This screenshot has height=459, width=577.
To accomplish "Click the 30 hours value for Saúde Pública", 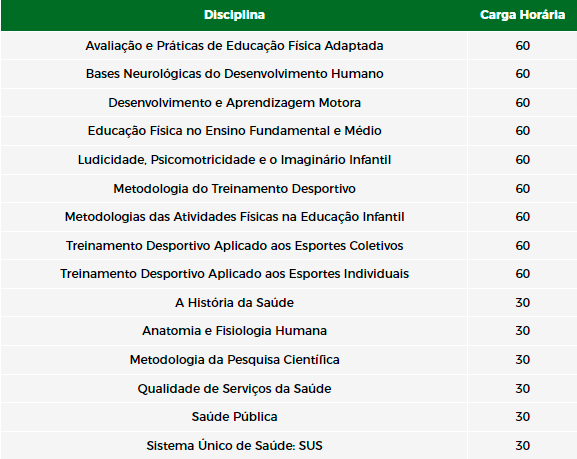I will click(523, 417).
